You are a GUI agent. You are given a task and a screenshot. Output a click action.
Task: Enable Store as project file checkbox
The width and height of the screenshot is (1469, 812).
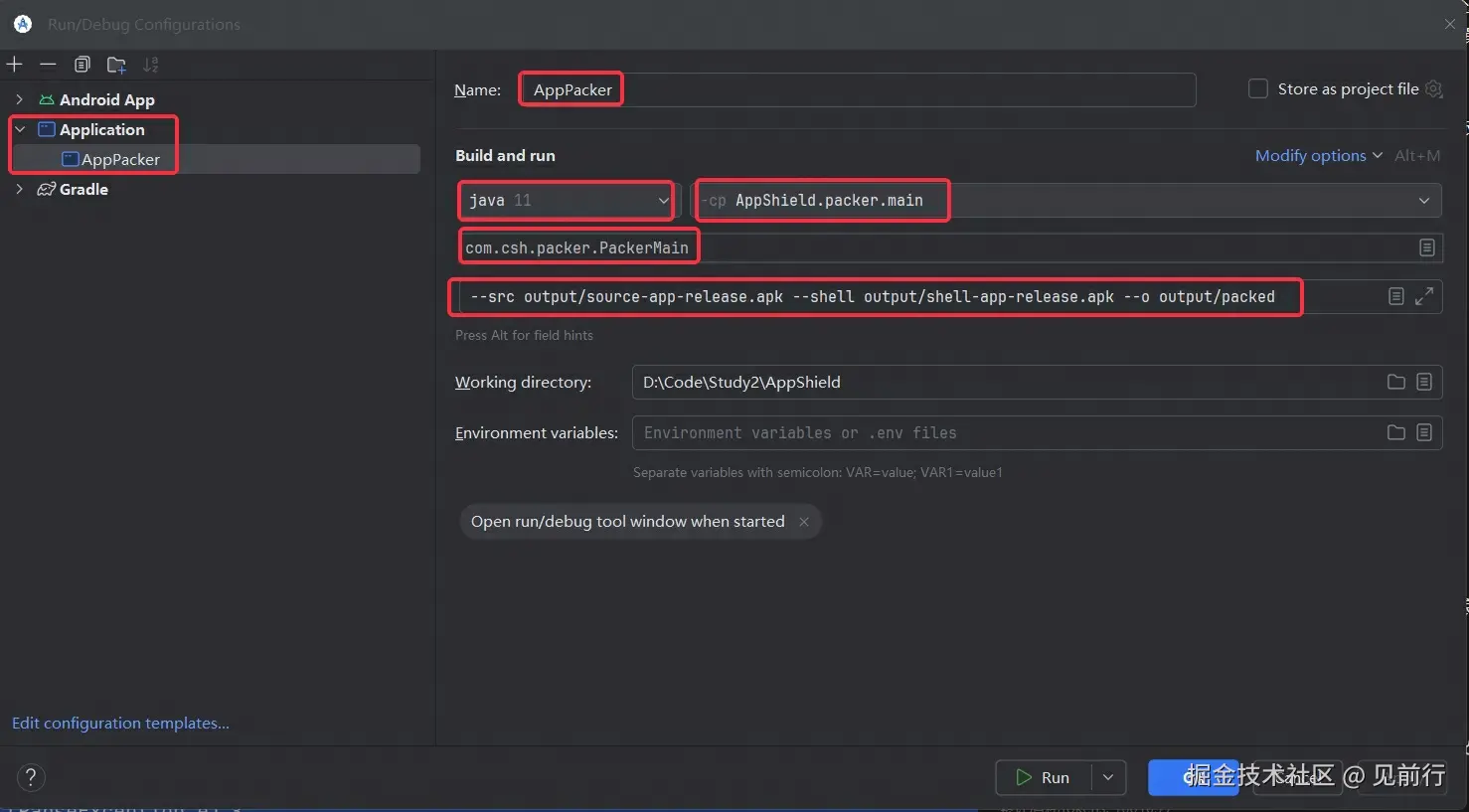(x=1258, y=88)
